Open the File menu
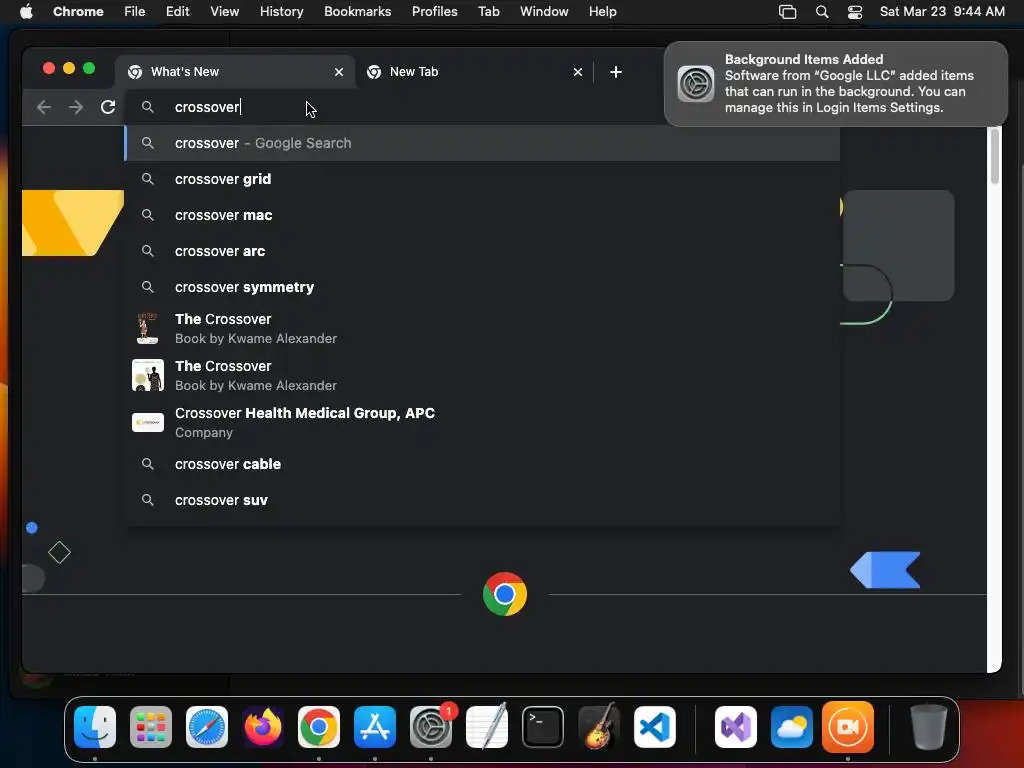Image resolution: width=1024 pixels, height=768 pixels. (x=135, y=12)
